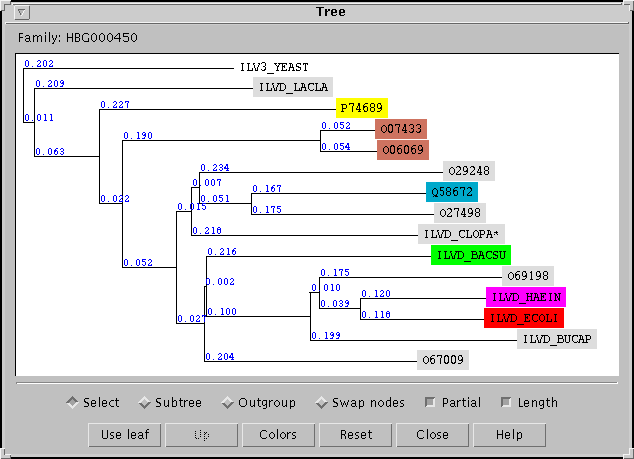Select the yellow P74689 leaf

coord(360,107)
